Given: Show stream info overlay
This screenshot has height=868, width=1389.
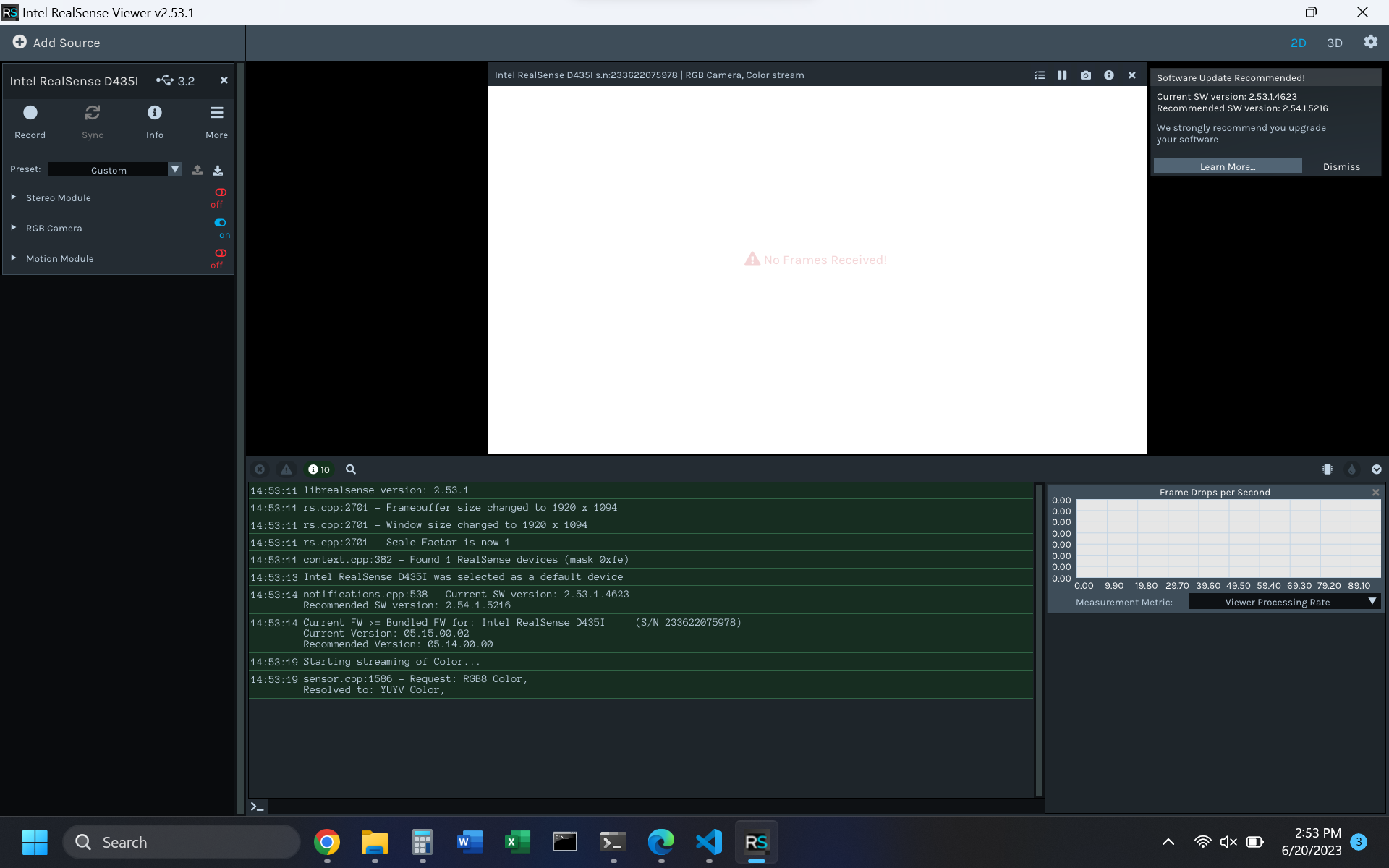Looking at the screenshot, I should 1109,75.
